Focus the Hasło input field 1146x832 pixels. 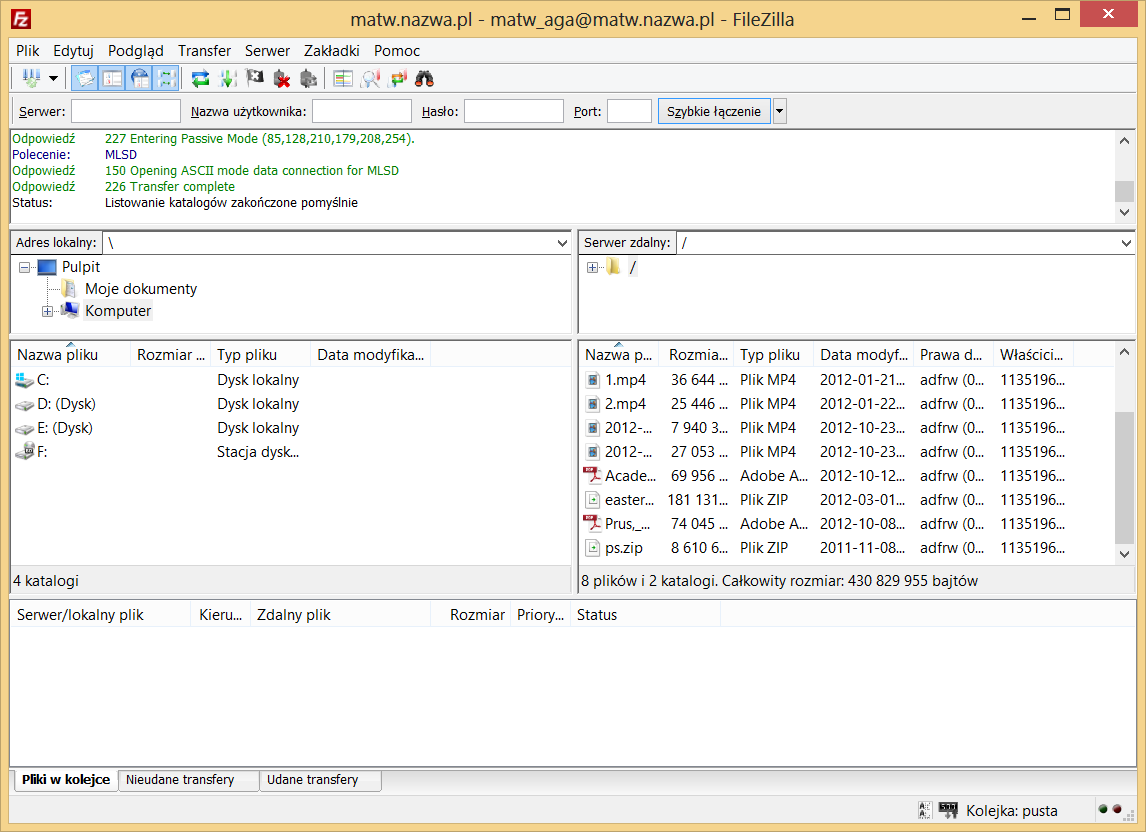[514, 111]
